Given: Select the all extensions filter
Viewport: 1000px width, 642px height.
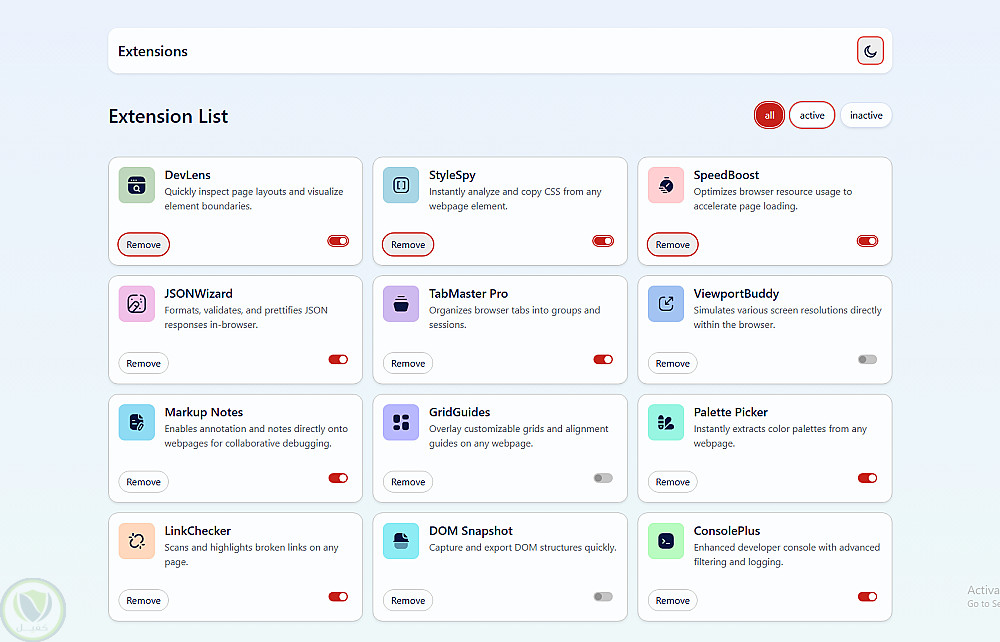Looking at the screenshot, I should pos(769,116).
